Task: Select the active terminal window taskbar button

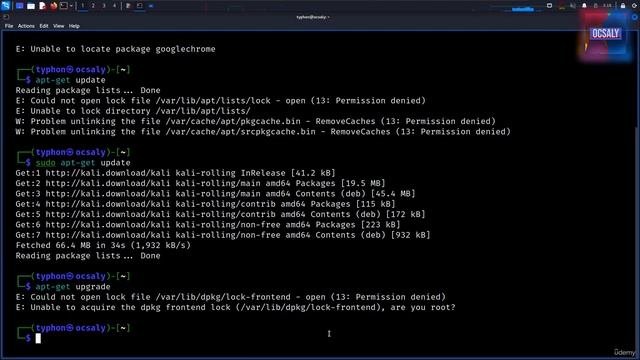Action: [x=140, y=6]
